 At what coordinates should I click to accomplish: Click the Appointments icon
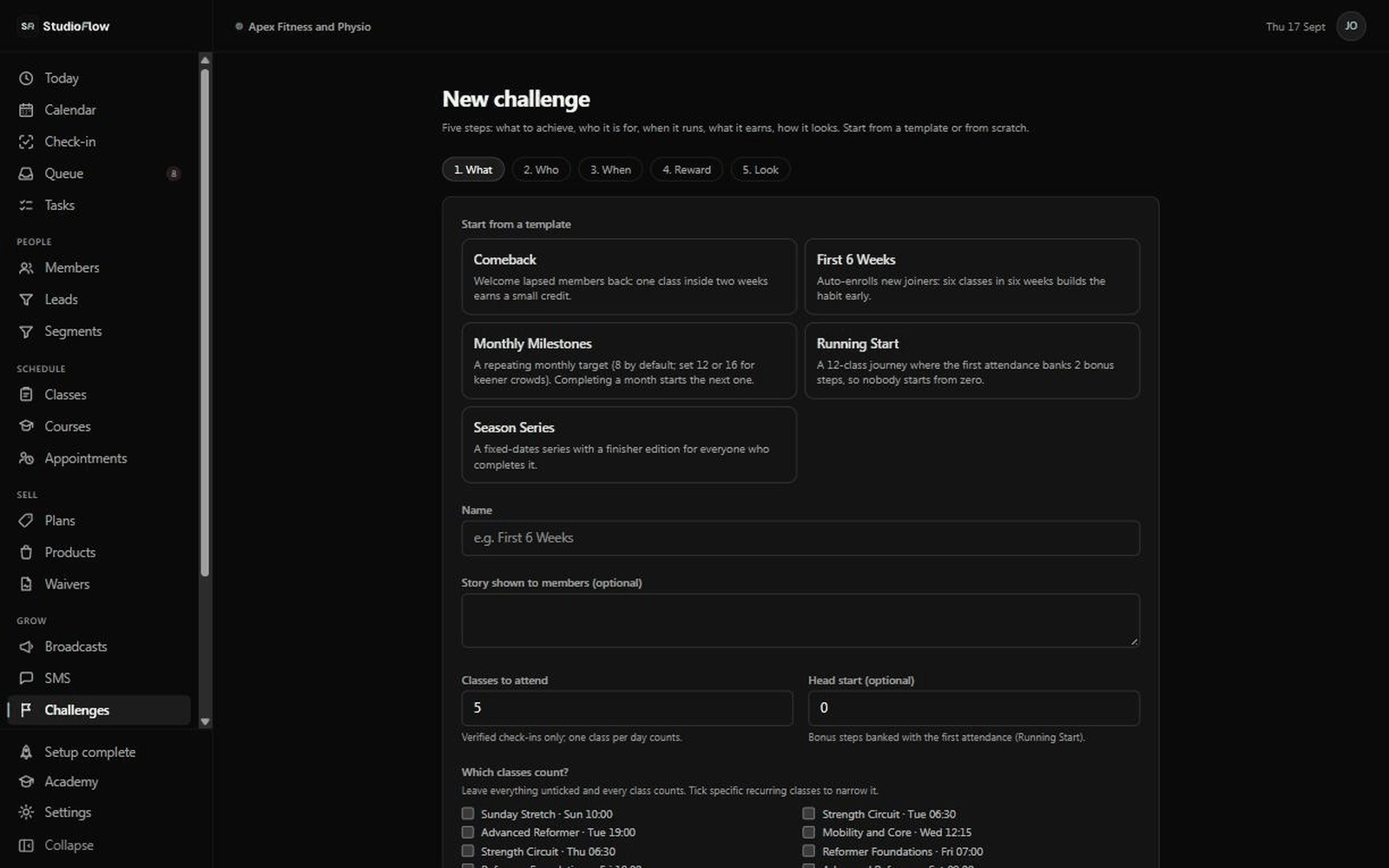click(26, 458)
